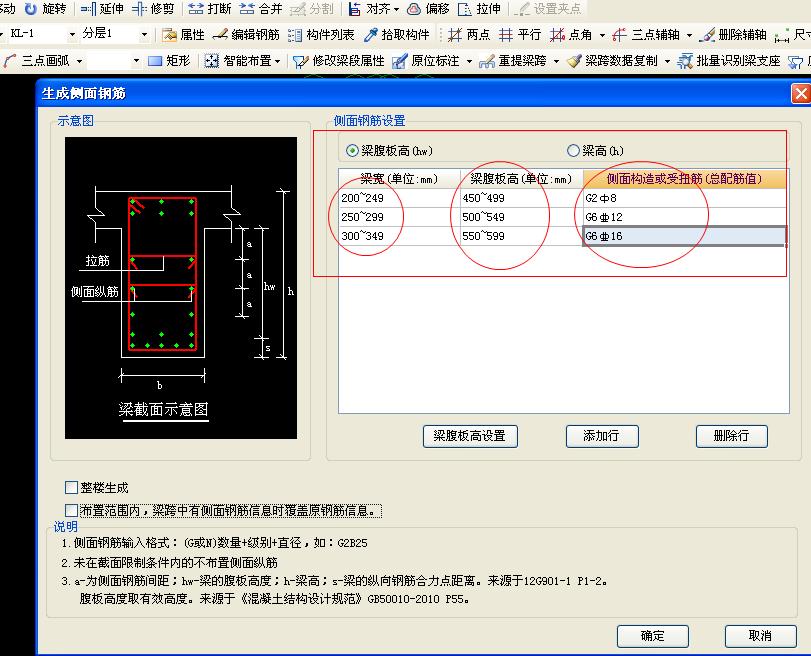Viewport: 811px width, 656px height.
Task: Expand the 三点画弧 dropdown arrow
Action: [79, 62]
